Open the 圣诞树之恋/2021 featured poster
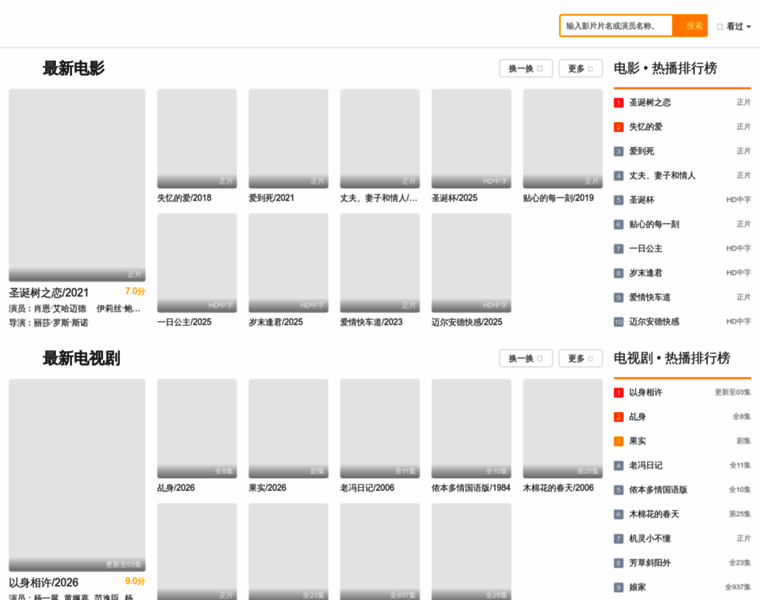The image size is (760, 600). point(77,185)
